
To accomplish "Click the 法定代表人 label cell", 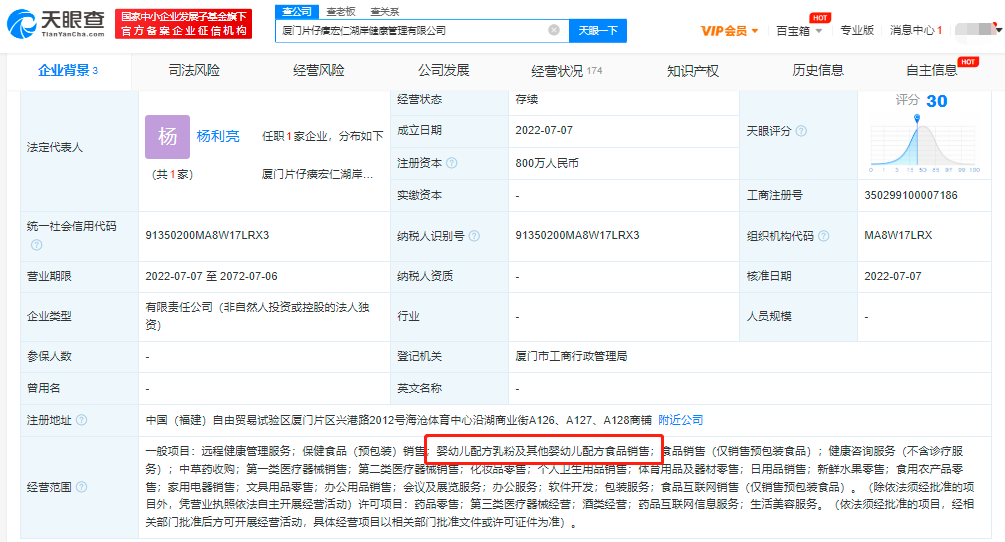I will pyautogui.click(x=79, y=147).
